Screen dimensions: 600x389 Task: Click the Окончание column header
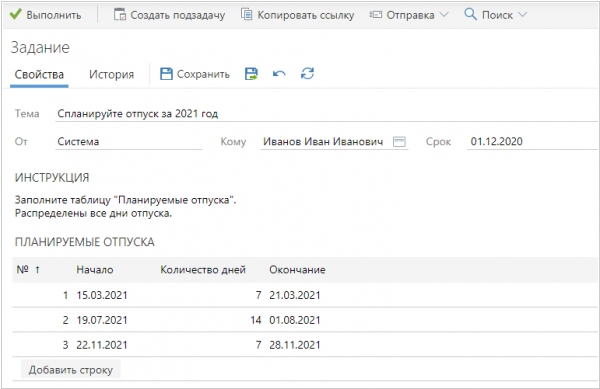click(297, 270)
